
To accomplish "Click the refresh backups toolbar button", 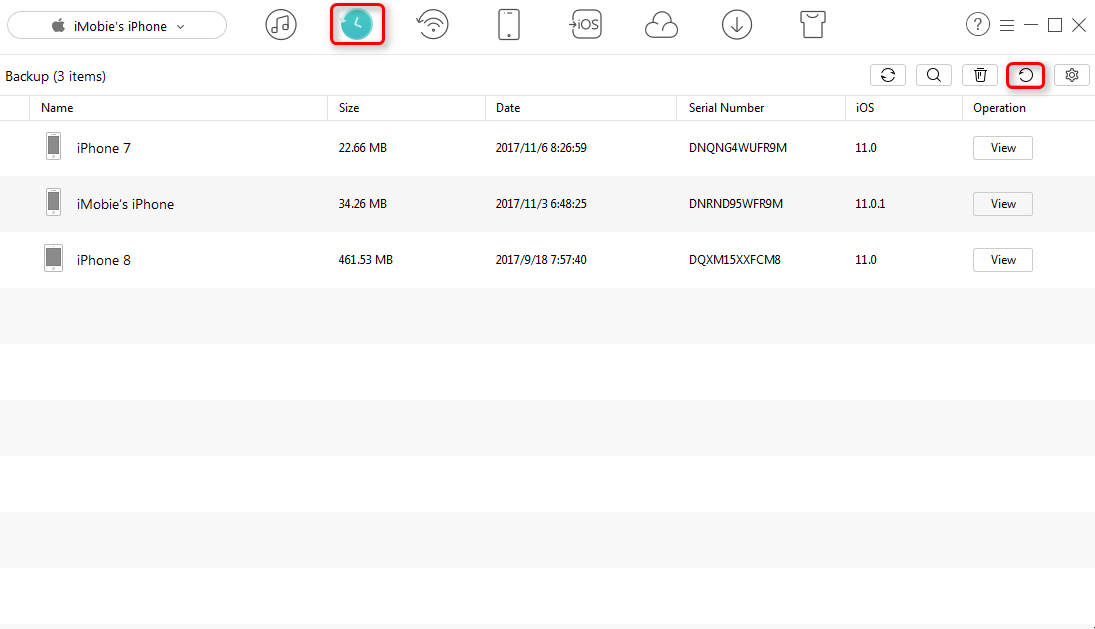I will point(888,75).
